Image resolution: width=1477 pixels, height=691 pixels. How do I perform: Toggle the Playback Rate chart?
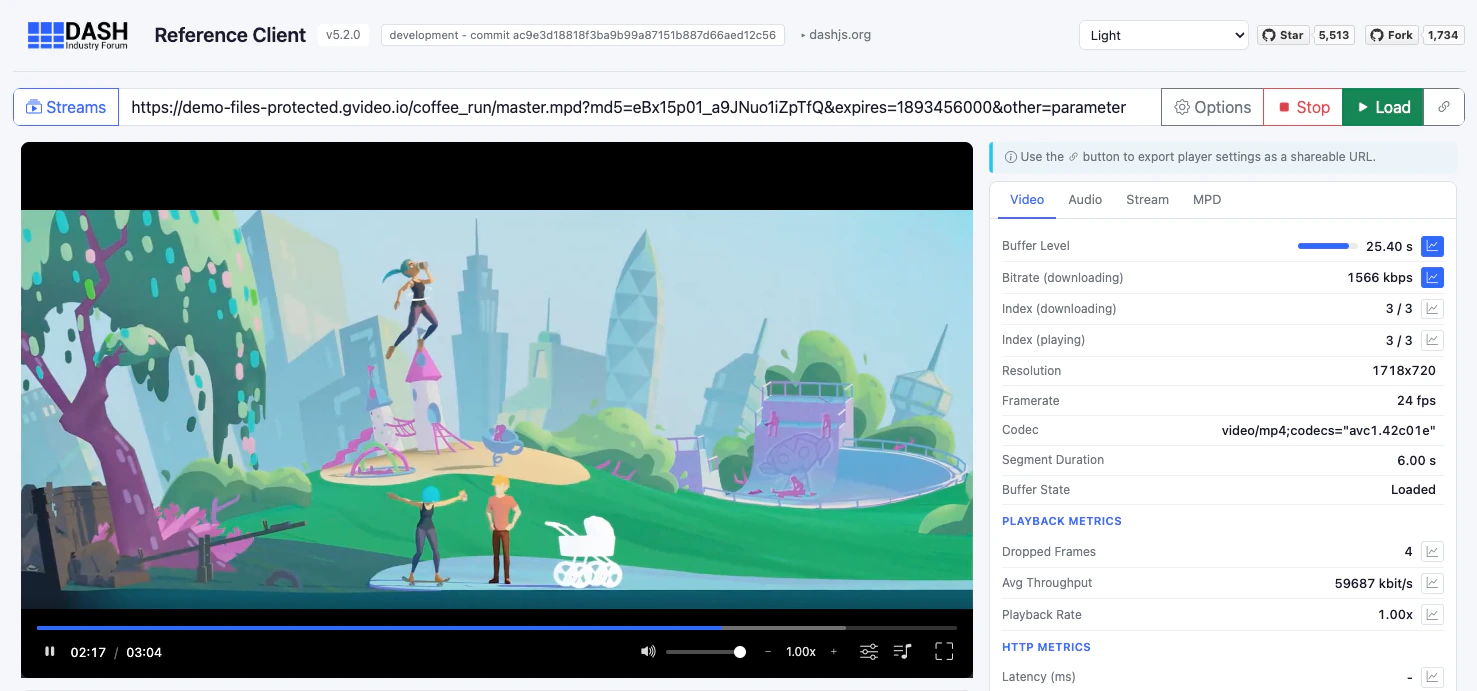pyautogui.click(x=1432, y=614)
